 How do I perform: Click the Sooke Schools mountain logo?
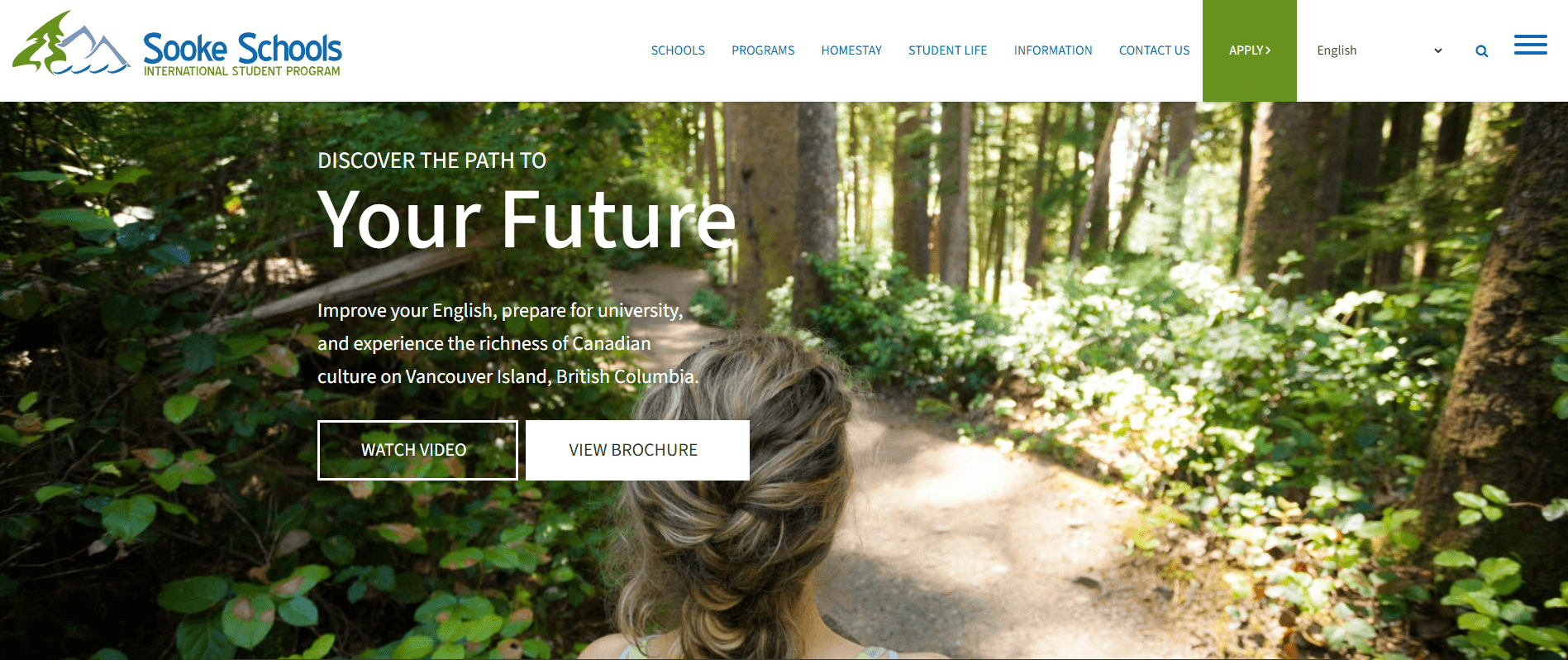click(71, 43)
